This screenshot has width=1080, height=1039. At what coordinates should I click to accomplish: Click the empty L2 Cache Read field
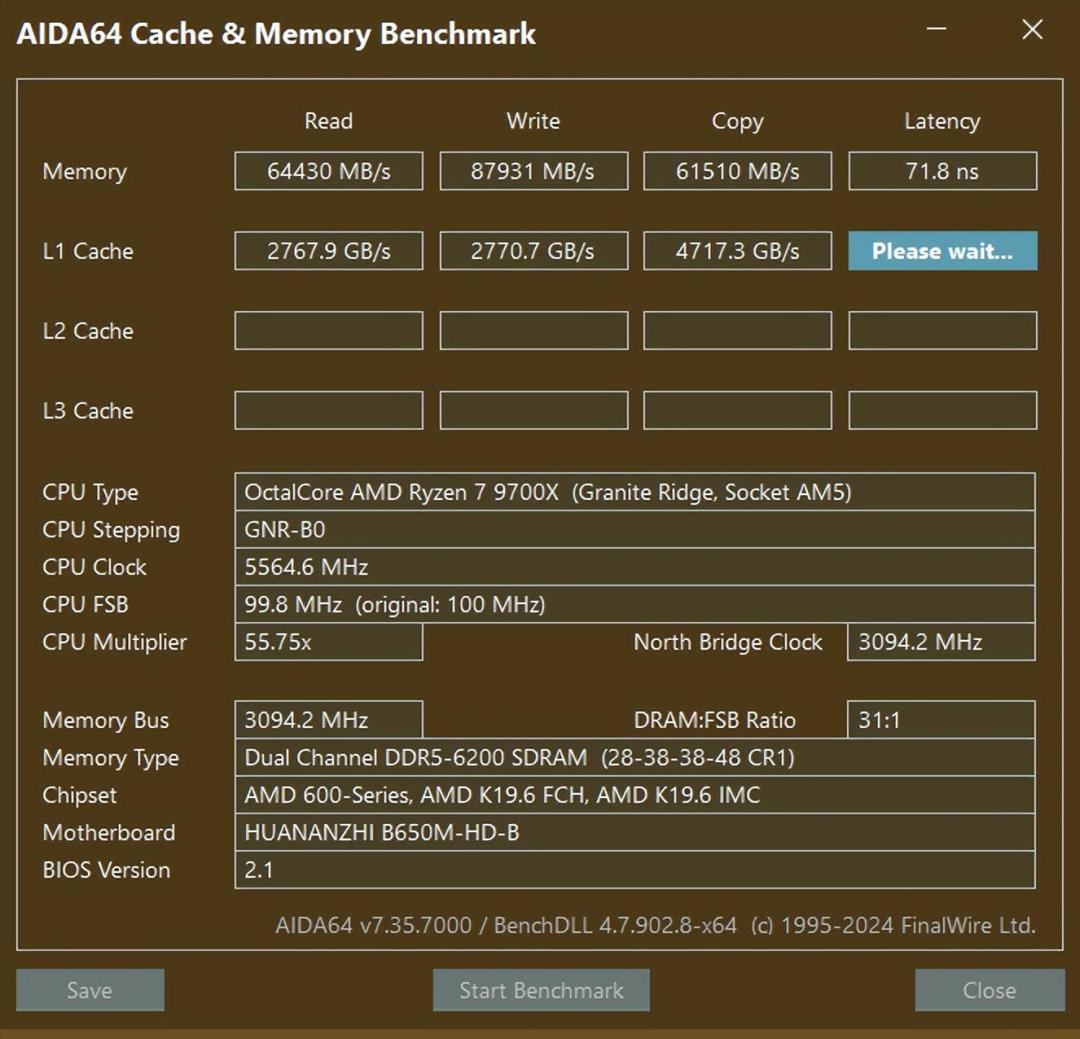click(329, 331)
